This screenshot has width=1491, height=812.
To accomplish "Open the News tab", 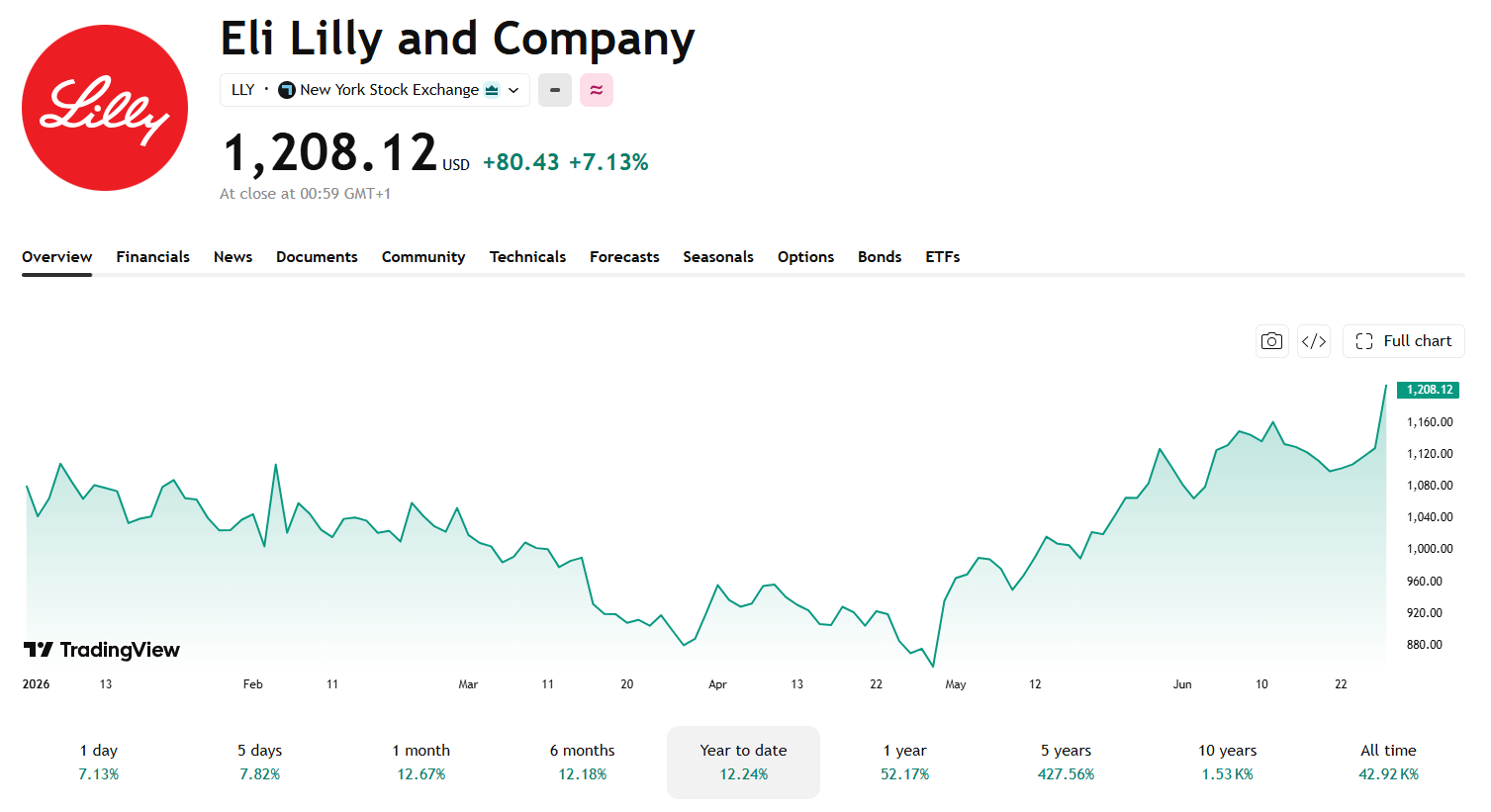I will click(x=233, y=257).
